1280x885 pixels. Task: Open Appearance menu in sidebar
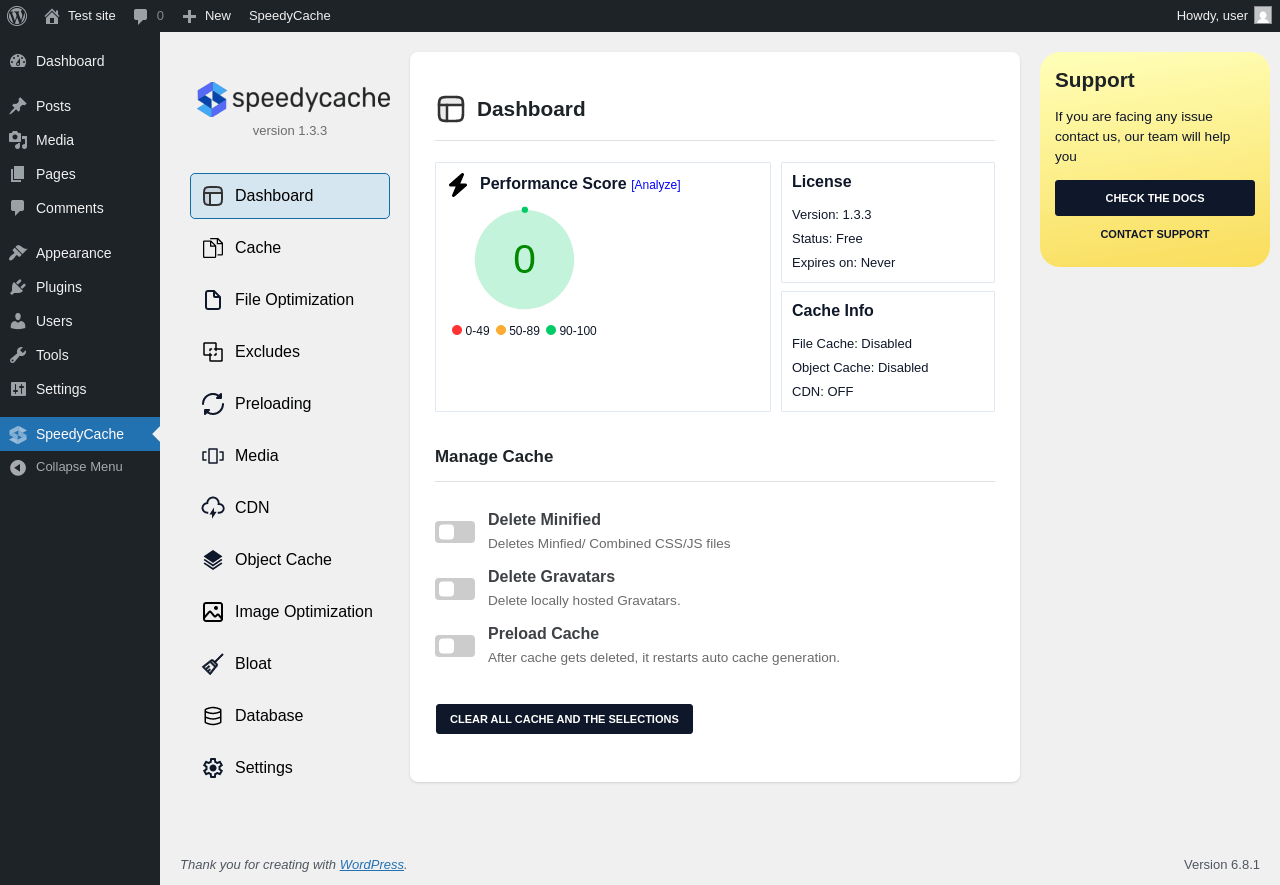(x=73, y=253)
